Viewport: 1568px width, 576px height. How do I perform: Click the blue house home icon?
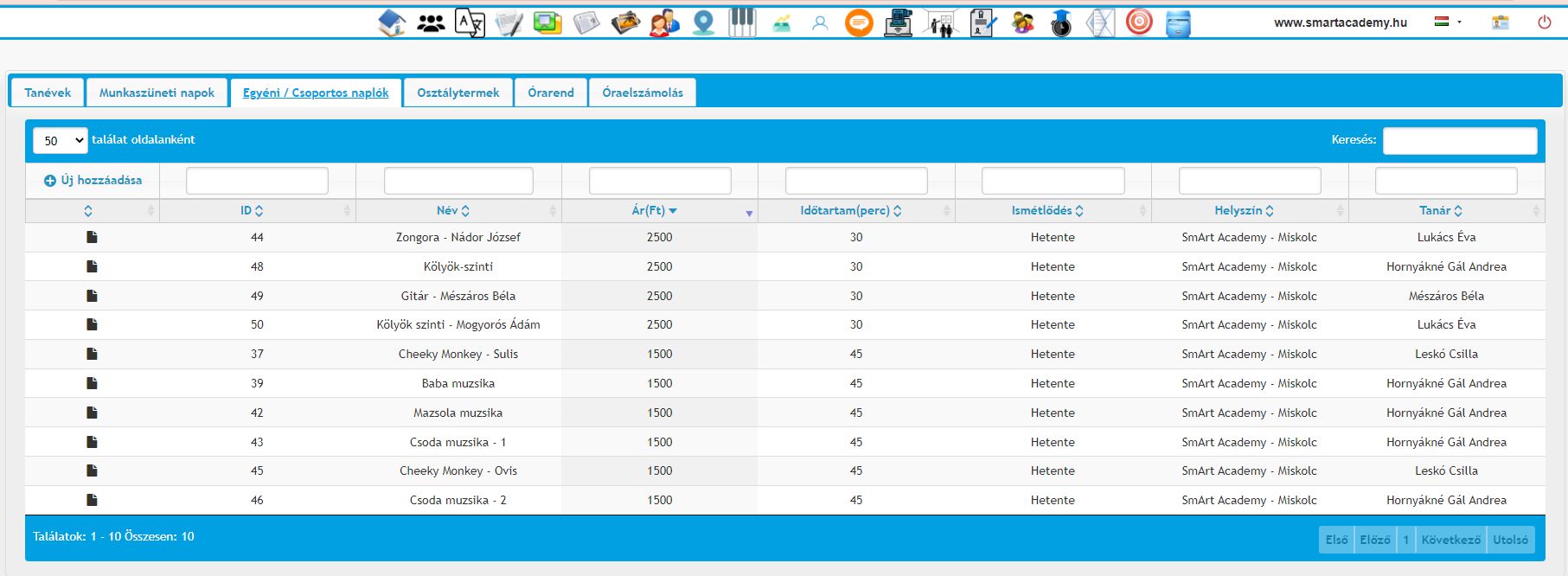click(392, 23)
